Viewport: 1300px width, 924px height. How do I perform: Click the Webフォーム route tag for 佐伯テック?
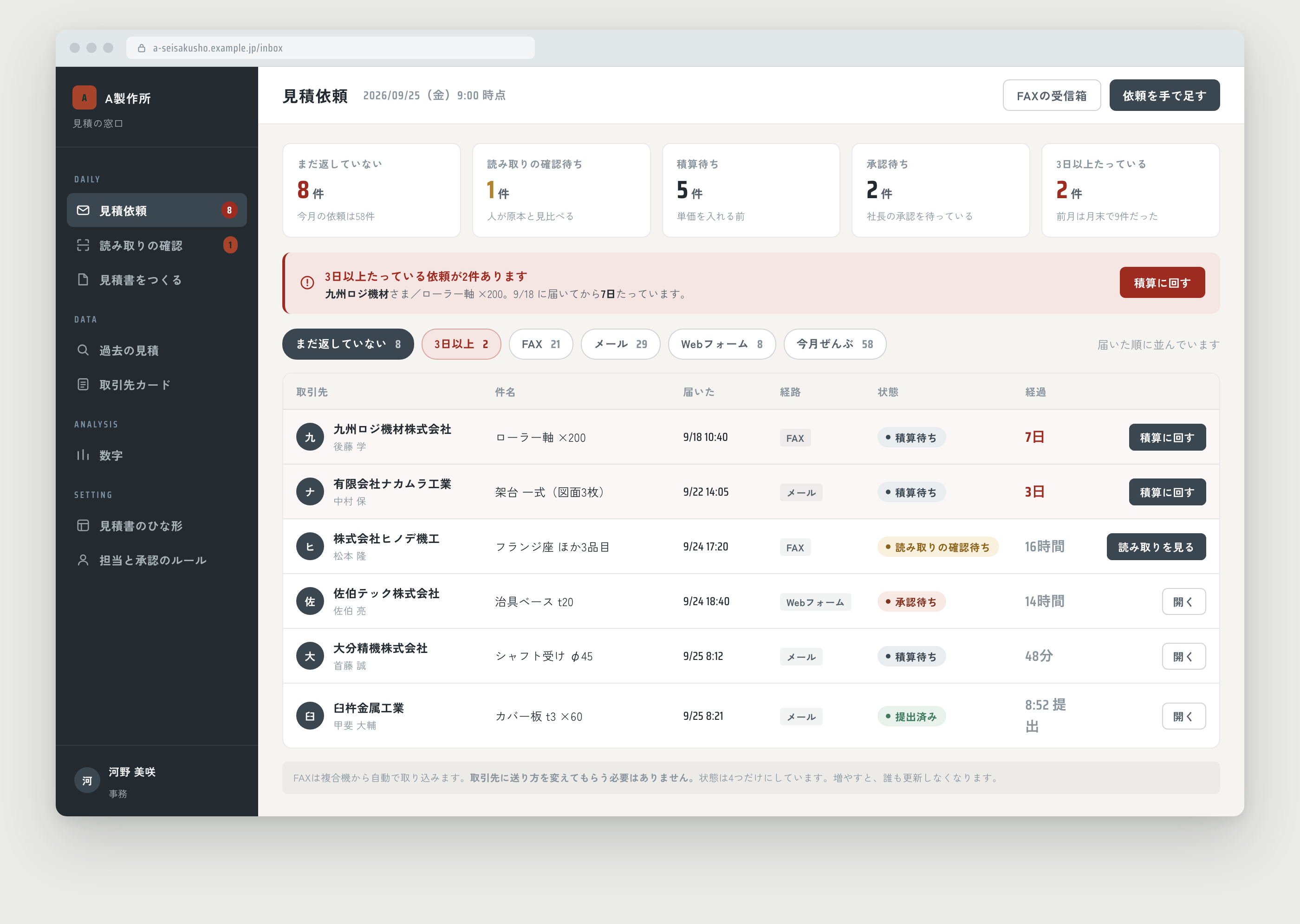(x=815, y=602)
